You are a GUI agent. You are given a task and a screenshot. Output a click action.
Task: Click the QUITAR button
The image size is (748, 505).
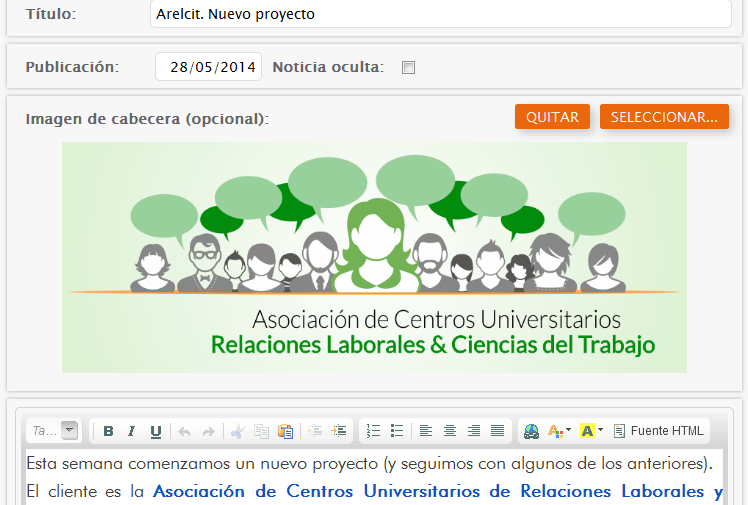552,117
